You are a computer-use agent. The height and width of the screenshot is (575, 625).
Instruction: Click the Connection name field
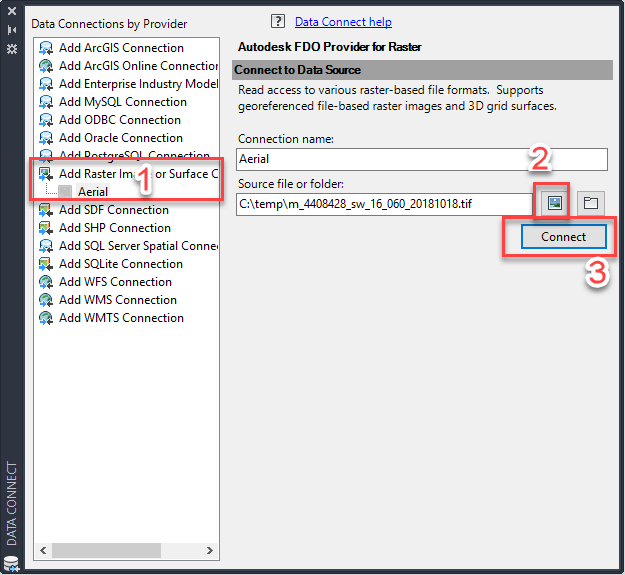[x=422, y=159]
